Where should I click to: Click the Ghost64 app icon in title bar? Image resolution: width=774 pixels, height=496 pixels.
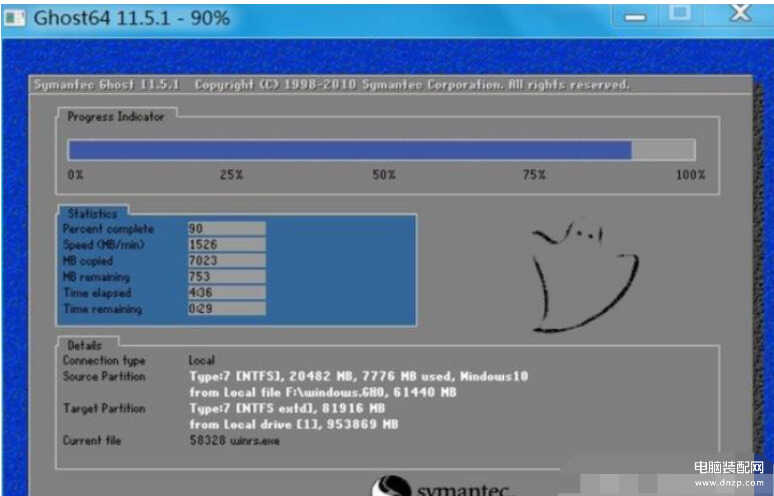(x=14, y=18)
